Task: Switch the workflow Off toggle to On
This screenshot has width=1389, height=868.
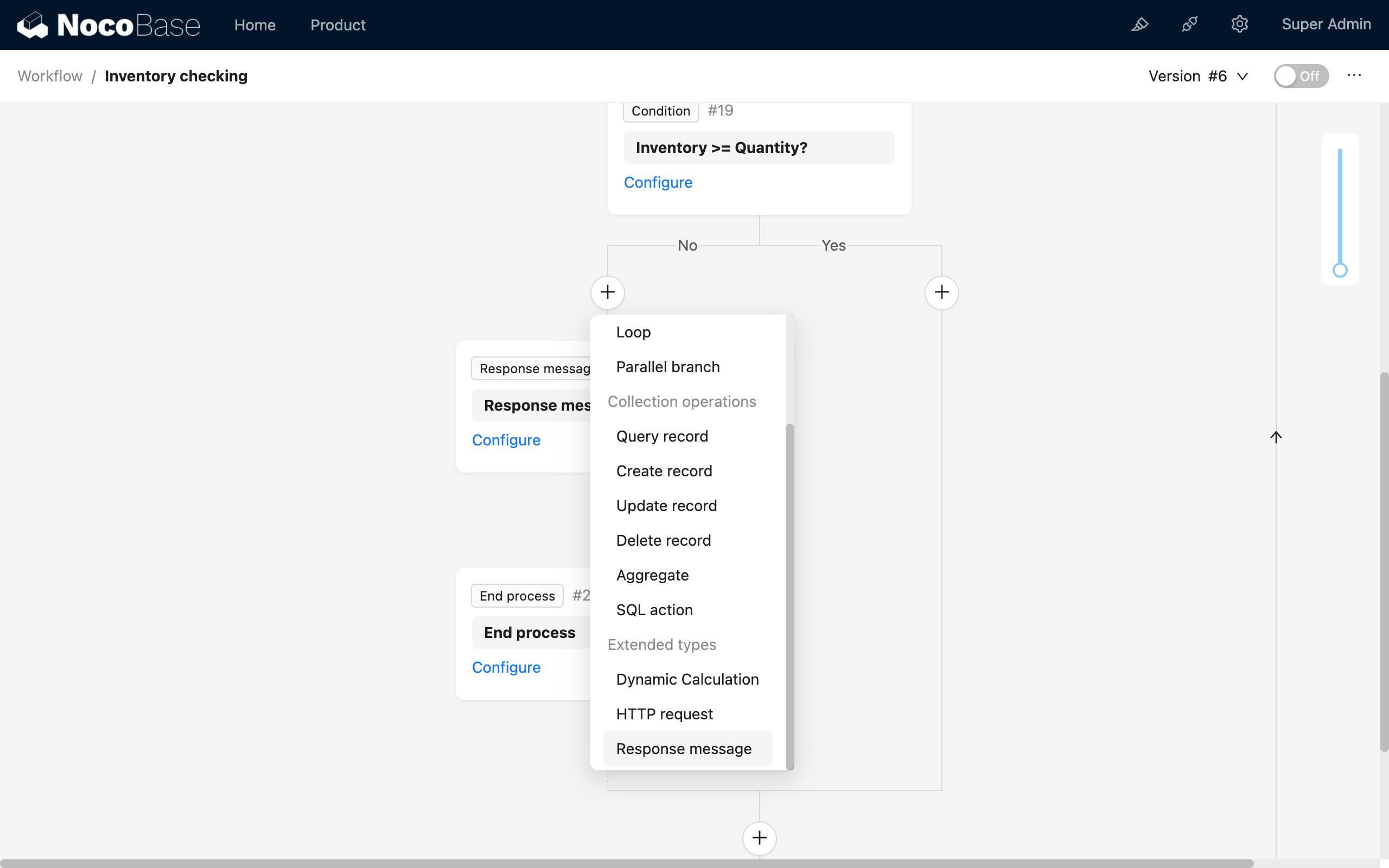Action: click(1301, 75)
